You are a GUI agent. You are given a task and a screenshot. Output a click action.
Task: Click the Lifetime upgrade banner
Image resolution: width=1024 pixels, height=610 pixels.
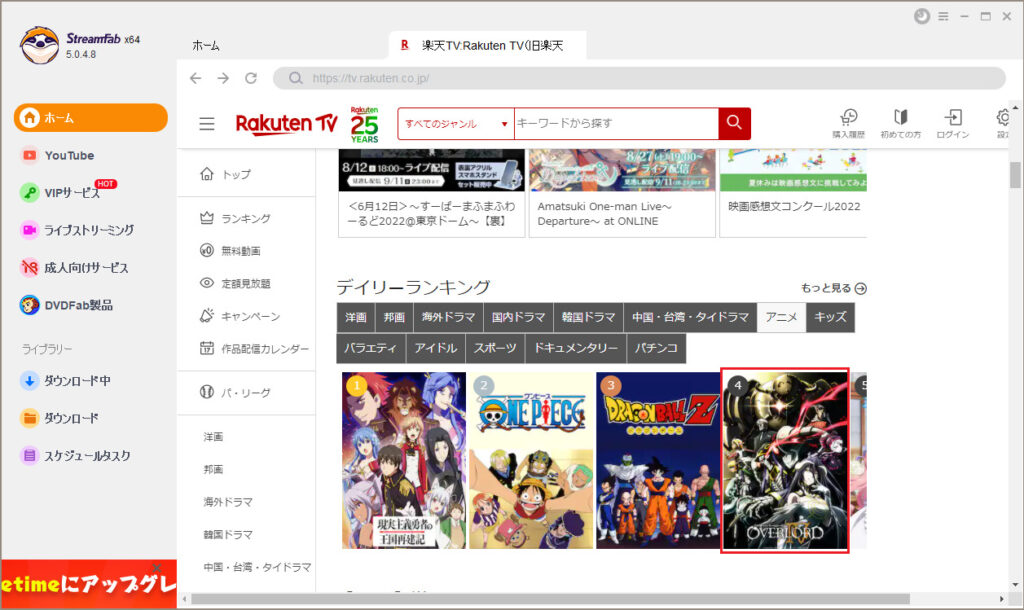click(x=89, y=584)
